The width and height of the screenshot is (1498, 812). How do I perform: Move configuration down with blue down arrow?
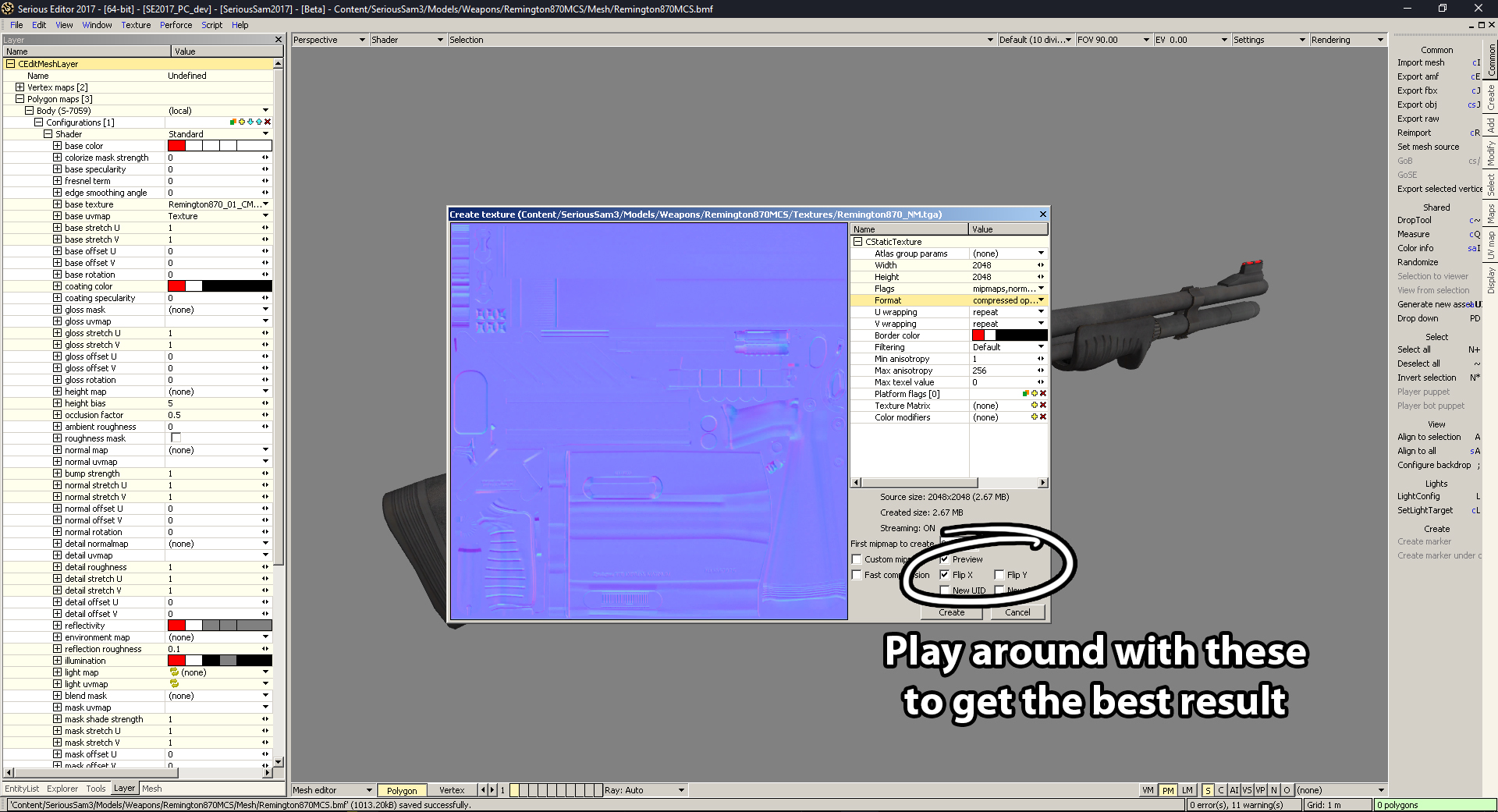(x=250, y=122)
